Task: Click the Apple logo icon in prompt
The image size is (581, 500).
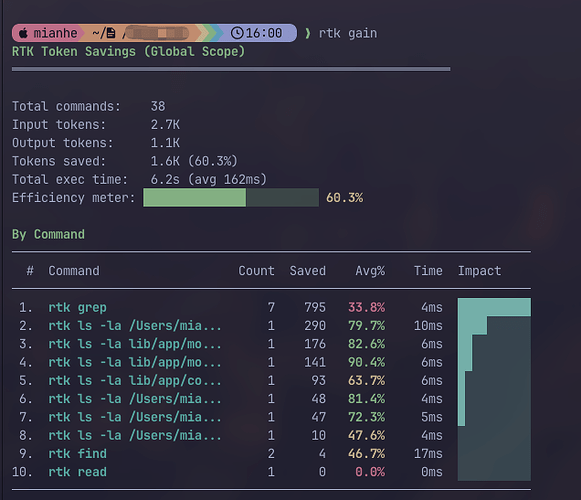Action: [x=23, y=33]
